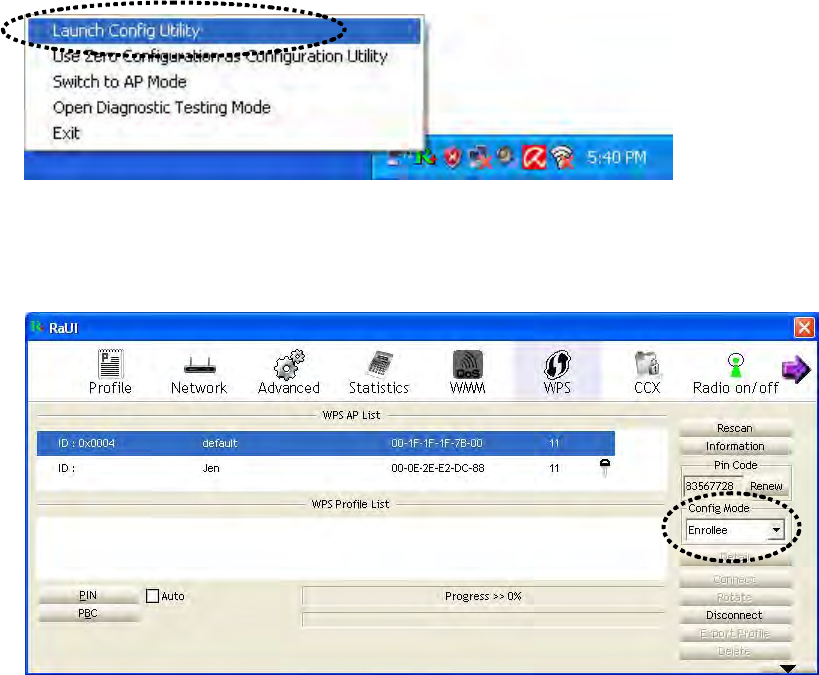Viewport: 819px width, 675px height.
Task: Click Renew pin code button
Action: 766,486
